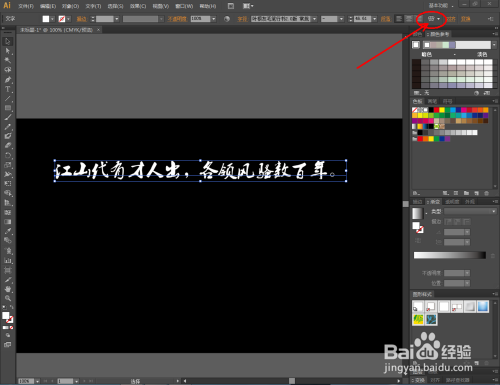
Task: Switch to the 路径查找器 panel tab
Action: click(458, 380)
